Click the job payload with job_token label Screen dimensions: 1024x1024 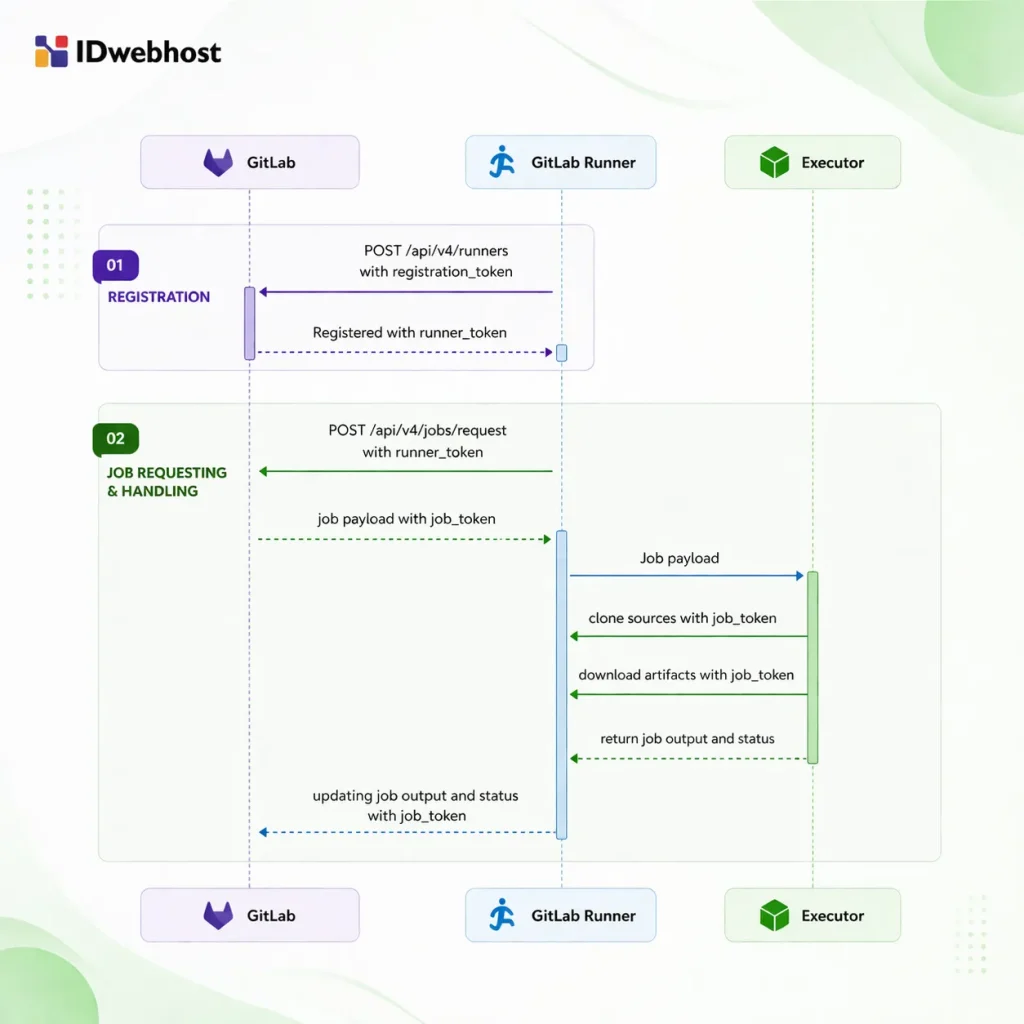pyautogui.click(x=406, y=519)
